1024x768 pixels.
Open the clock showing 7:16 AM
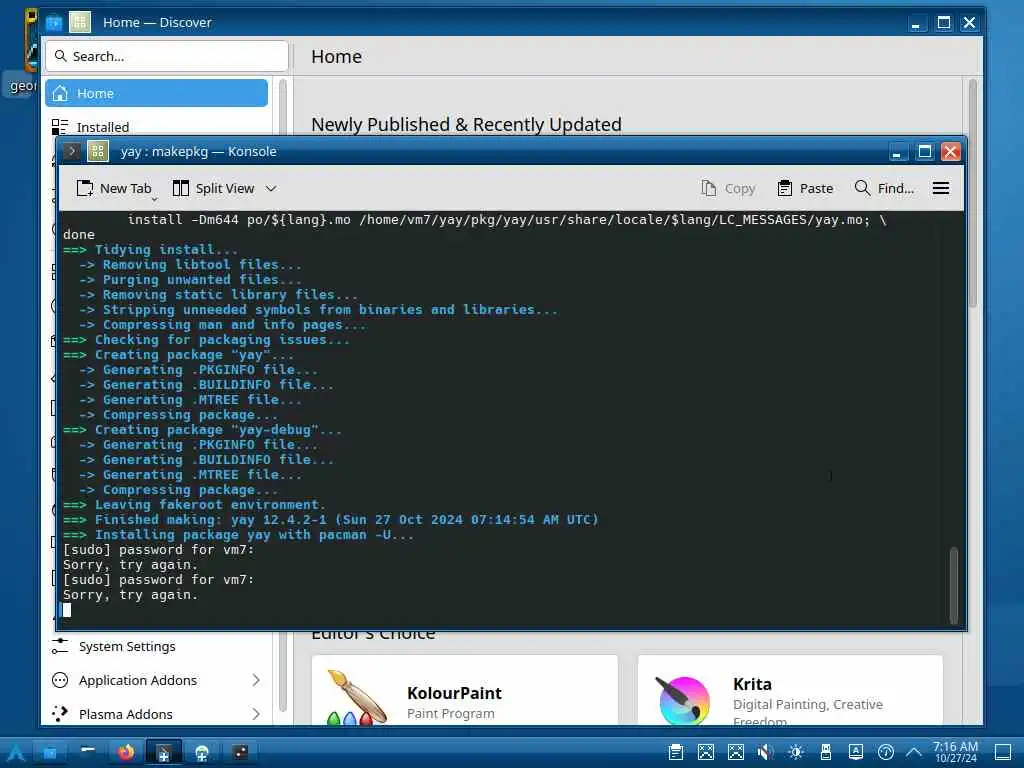point(955,752)
